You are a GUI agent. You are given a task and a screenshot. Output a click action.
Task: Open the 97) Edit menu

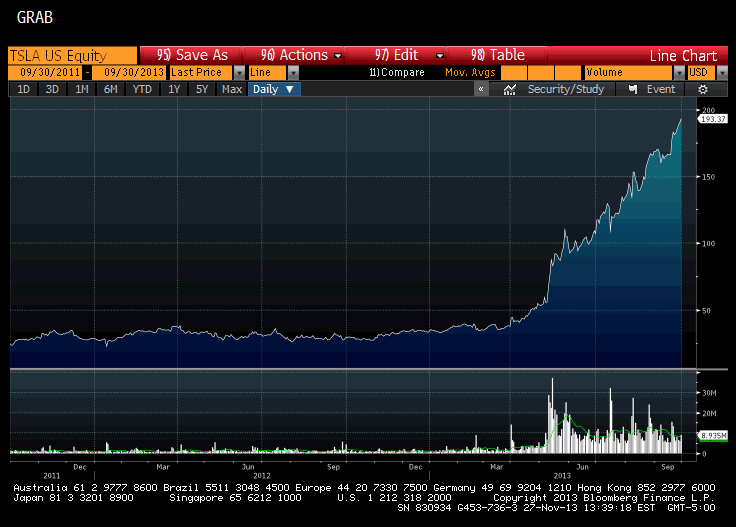pos(395,55)
